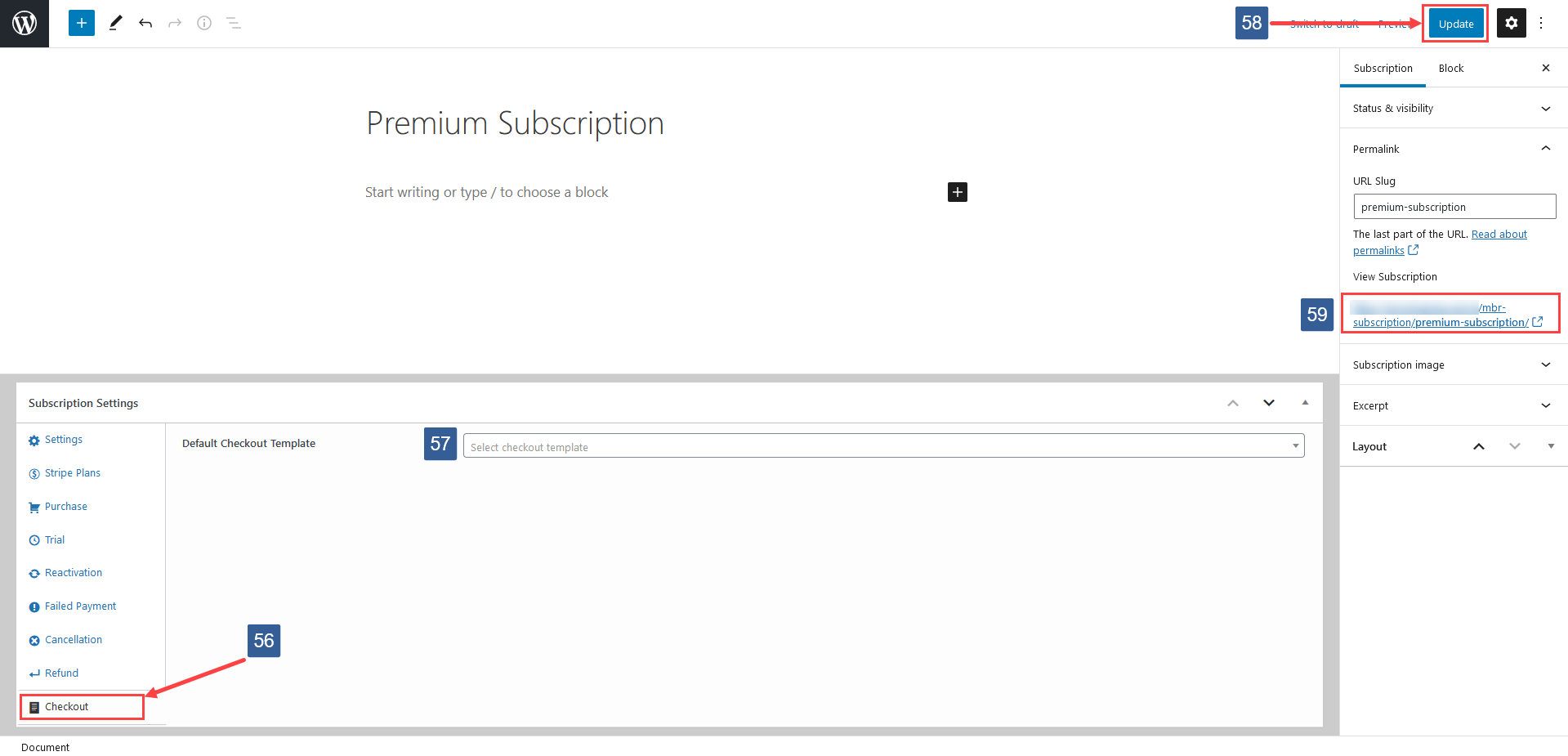Open the Read about permalinks link

[x=1499, y=234]
